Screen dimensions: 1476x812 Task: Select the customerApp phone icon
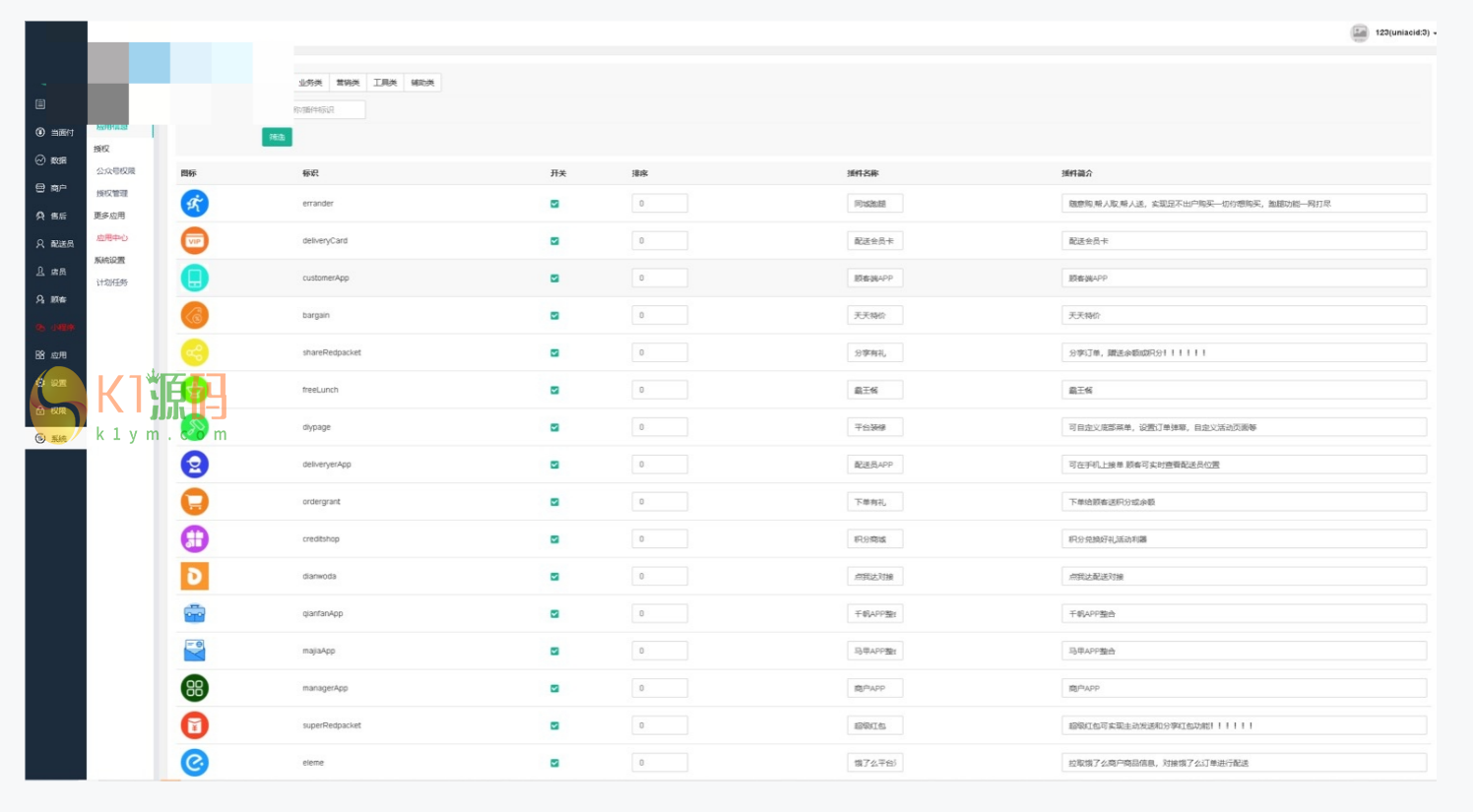tap(195, 279)
